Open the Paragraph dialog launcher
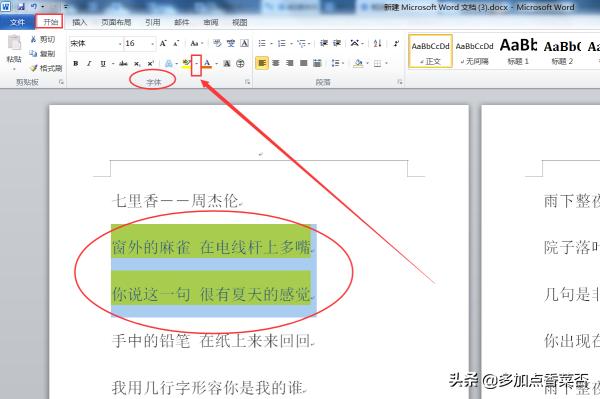The width and height of the screenshot is (600, 399). pos(400,82)
